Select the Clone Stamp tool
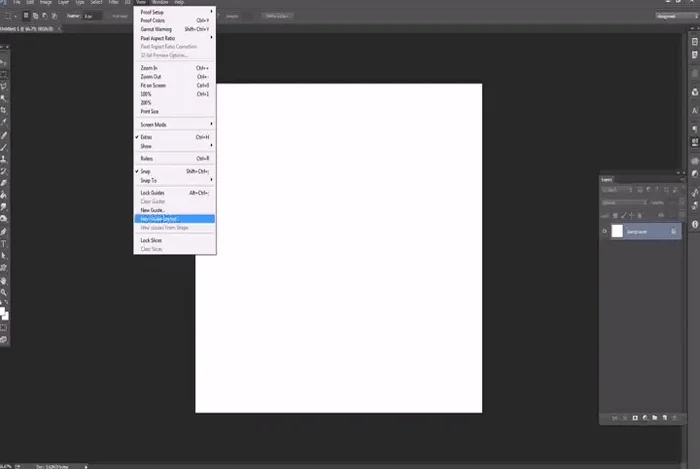Viewport: 700px width, 469px height. point(4,159)
